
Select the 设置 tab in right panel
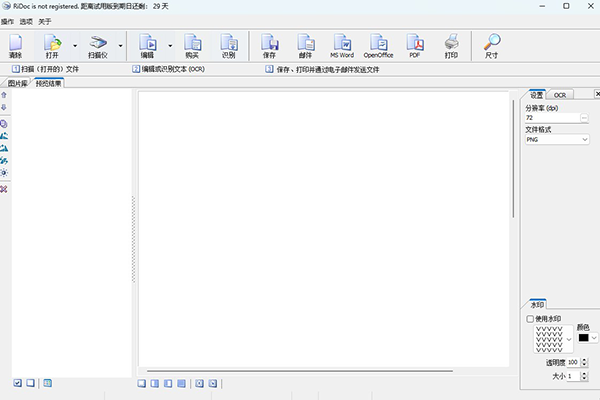(536, 95)
